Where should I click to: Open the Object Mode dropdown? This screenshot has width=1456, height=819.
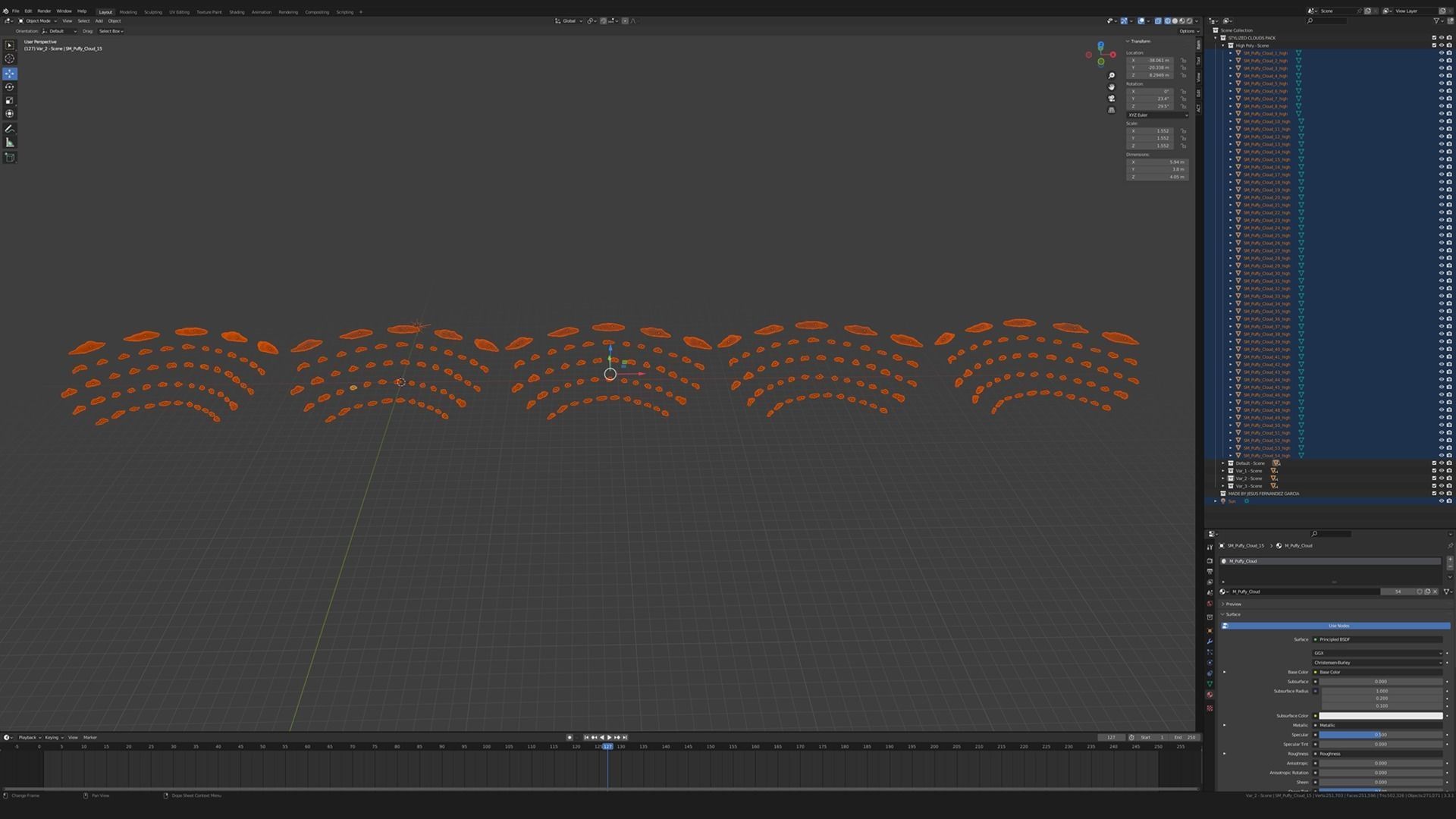(38, 21)
